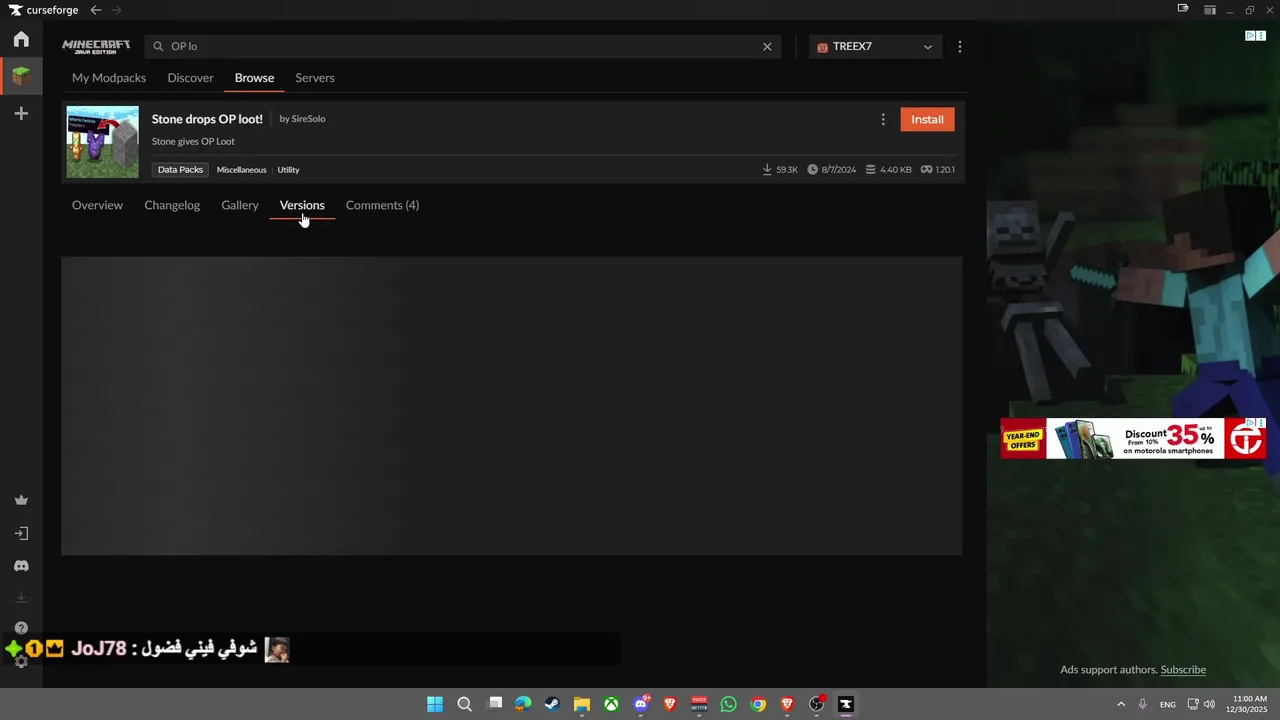Click the layout icon in the title bar
This screenshot has height=720, width=1280.
tap(1210, 10)
